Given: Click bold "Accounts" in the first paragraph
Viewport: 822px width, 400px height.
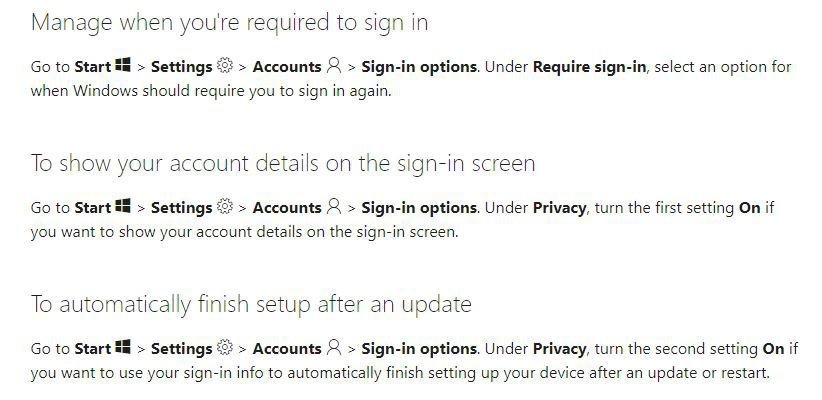Looking at the screenshot, I should [286, 67].
